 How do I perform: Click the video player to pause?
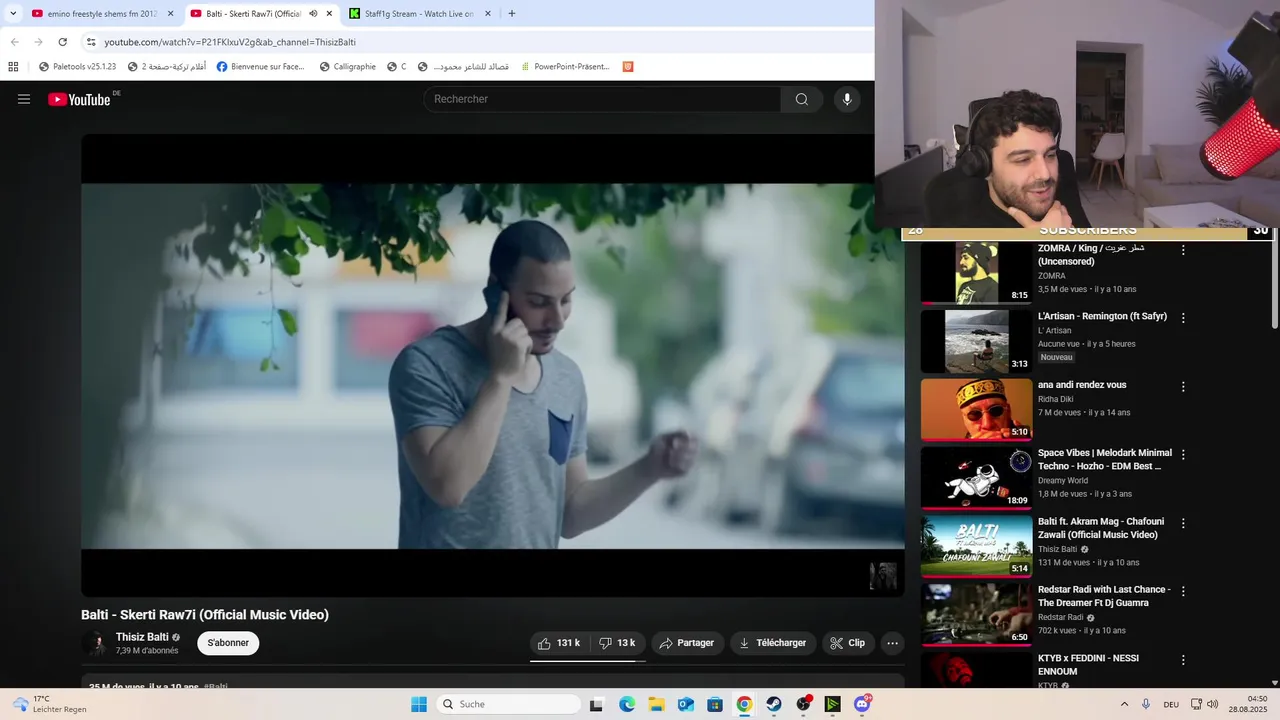click(x=493, y=365)
